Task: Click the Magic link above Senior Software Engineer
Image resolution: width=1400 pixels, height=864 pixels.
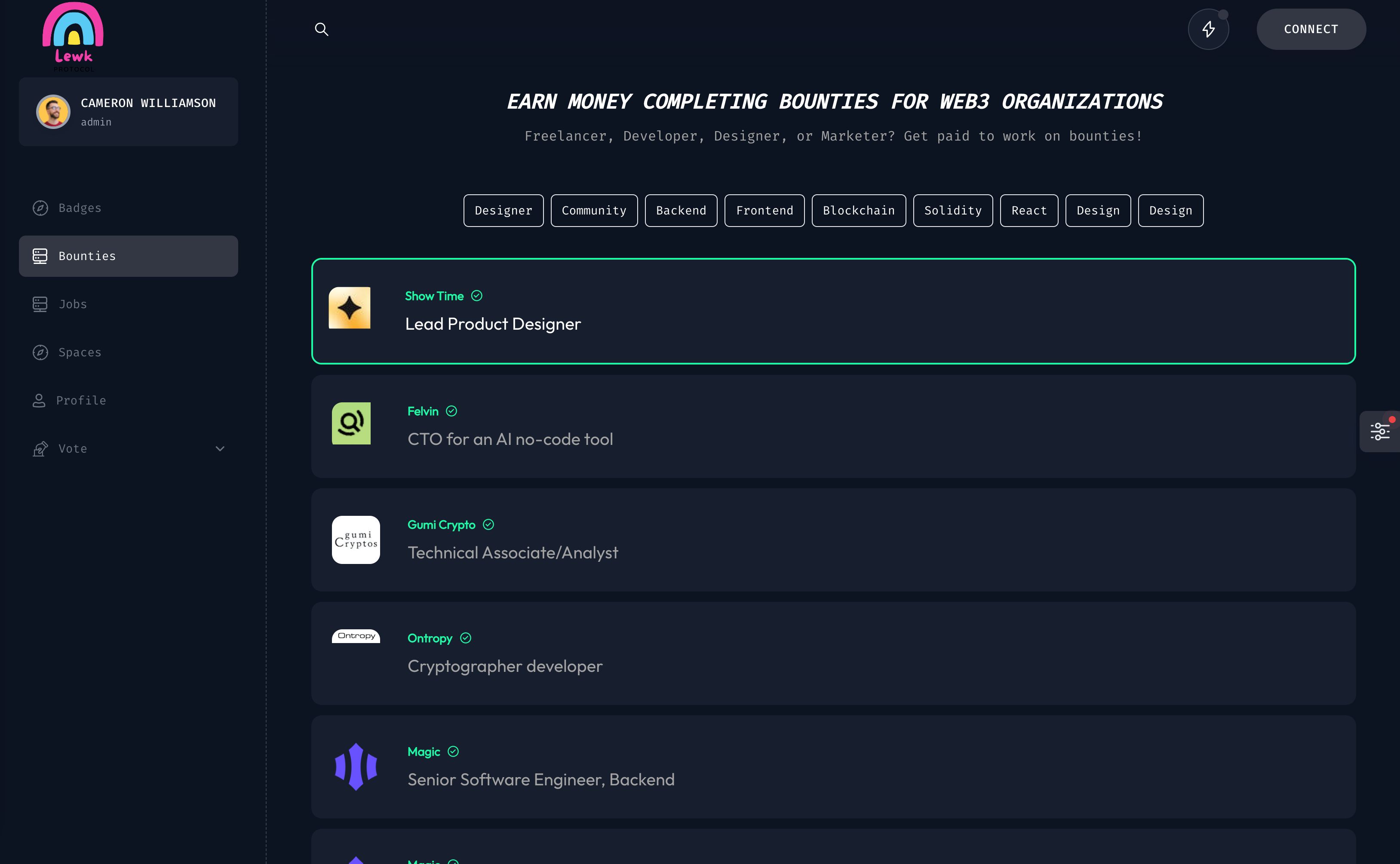Action: click(x=424, y=752)
